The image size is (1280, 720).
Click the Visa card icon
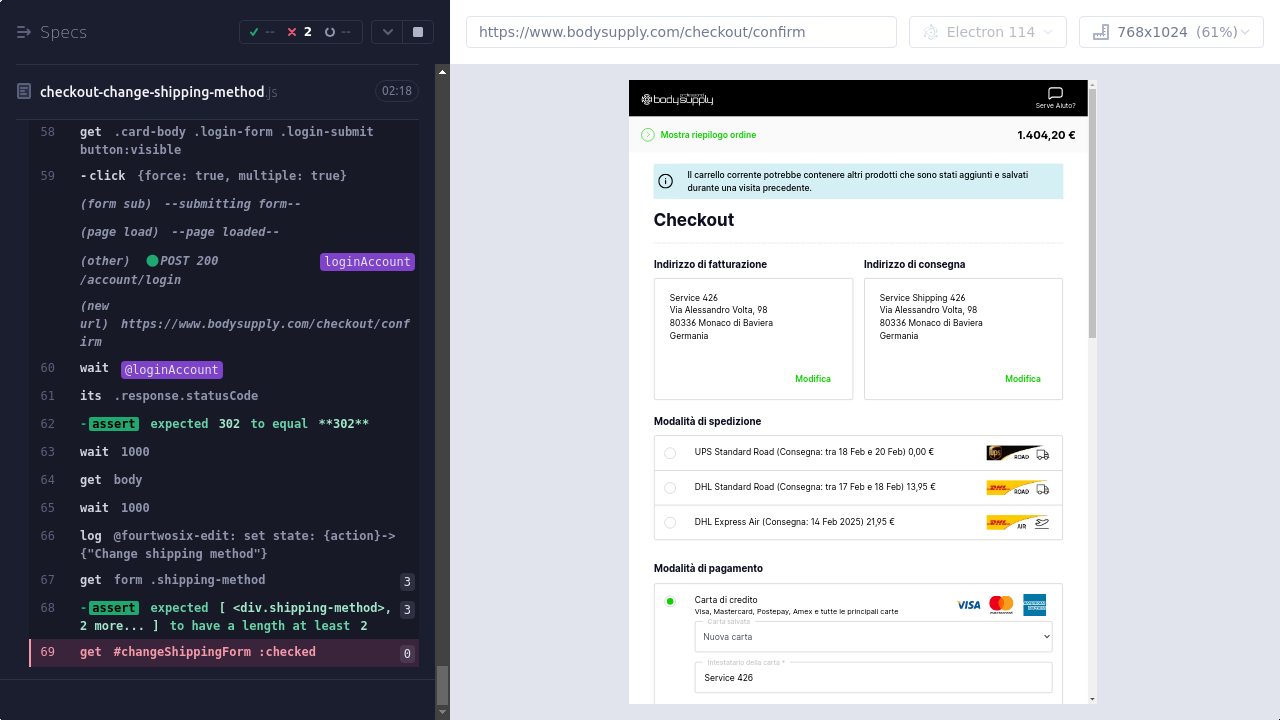point(968,604)
